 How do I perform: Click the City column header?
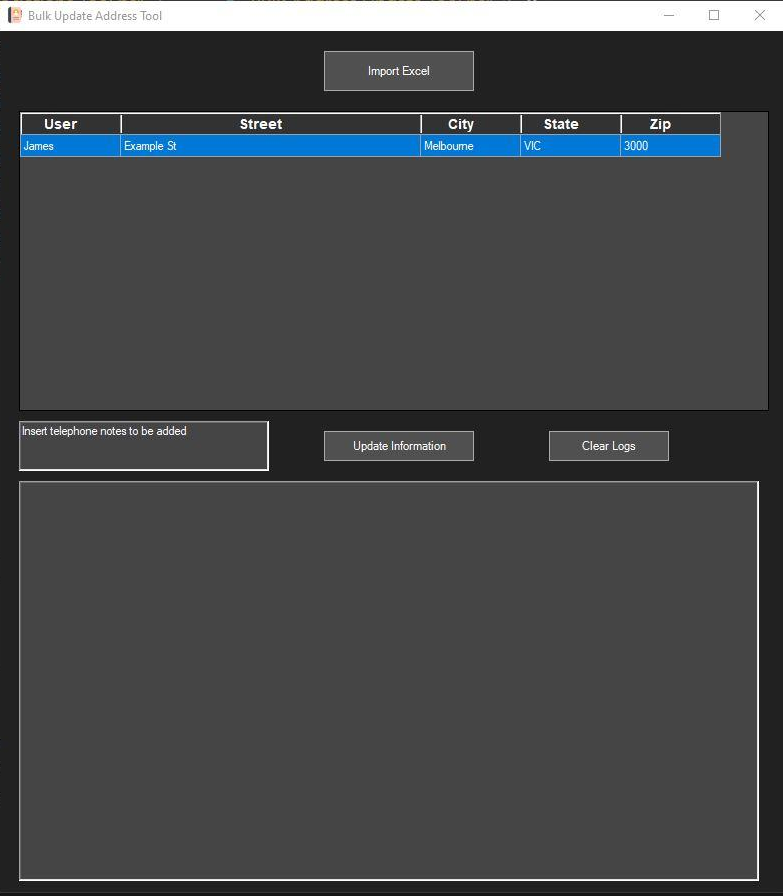pyautogui.click(x=471, y=124)
